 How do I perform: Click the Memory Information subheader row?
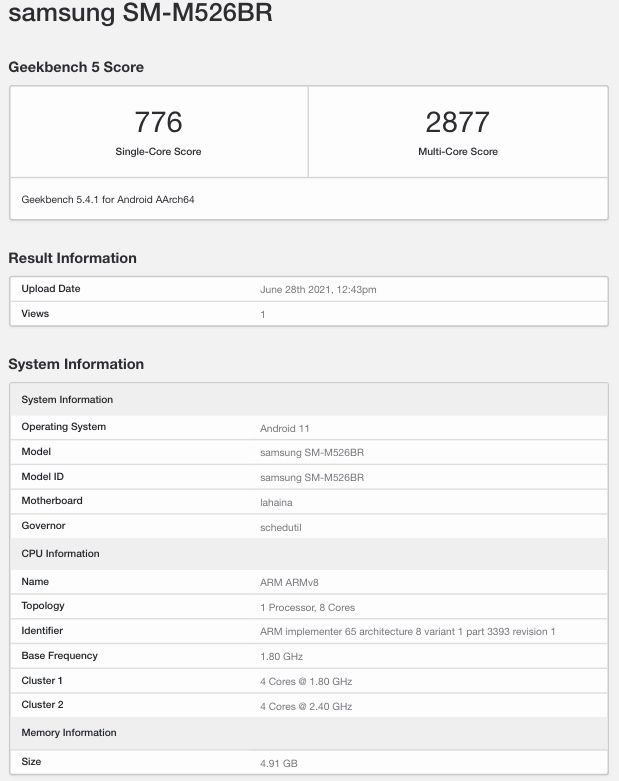coord(309,733)
